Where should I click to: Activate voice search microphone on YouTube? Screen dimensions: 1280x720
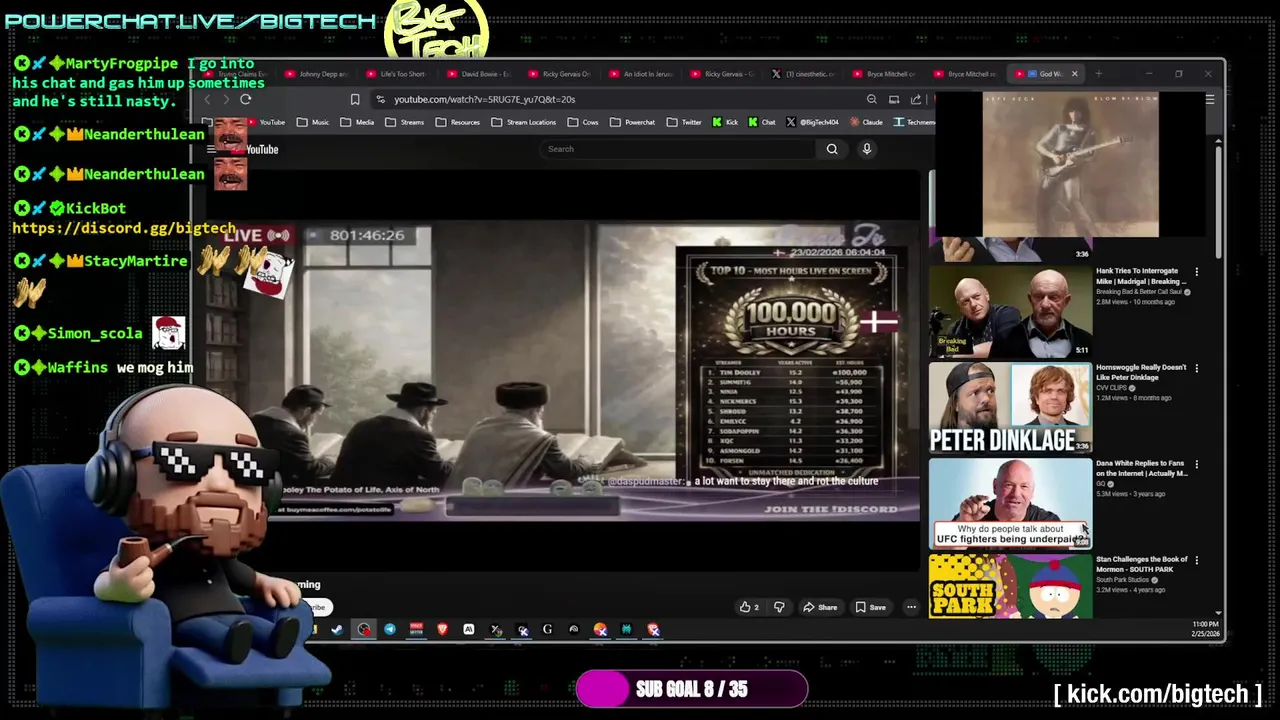(867, 149)
